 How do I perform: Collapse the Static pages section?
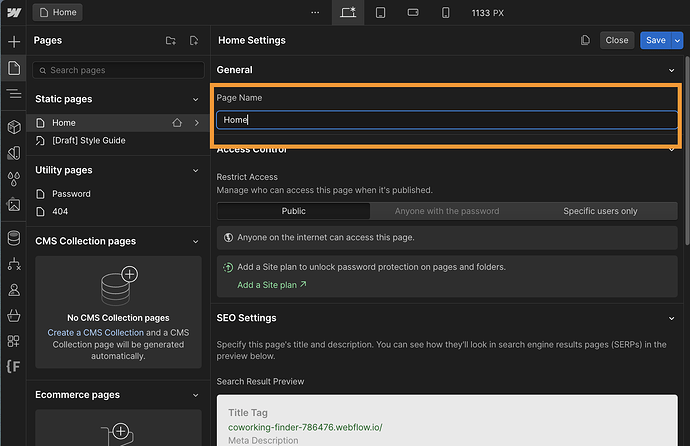[196, 100]
